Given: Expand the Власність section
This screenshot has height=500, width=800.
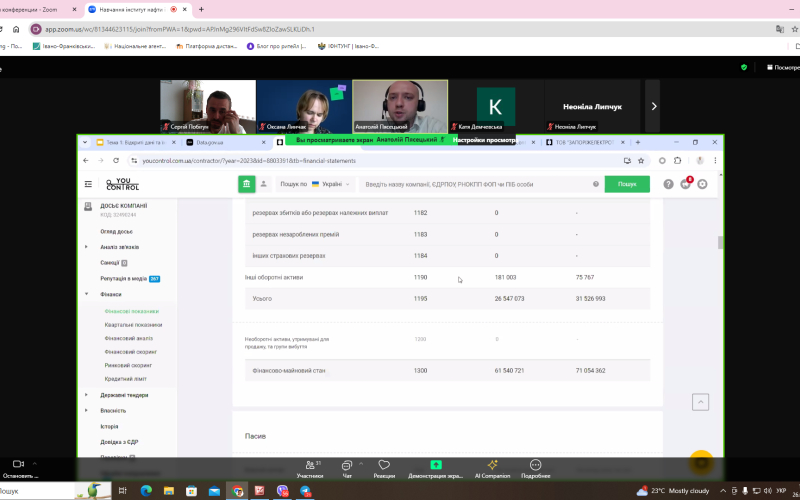Looking at the screenshot, I should pyautogui.click(x=86, y=411).
